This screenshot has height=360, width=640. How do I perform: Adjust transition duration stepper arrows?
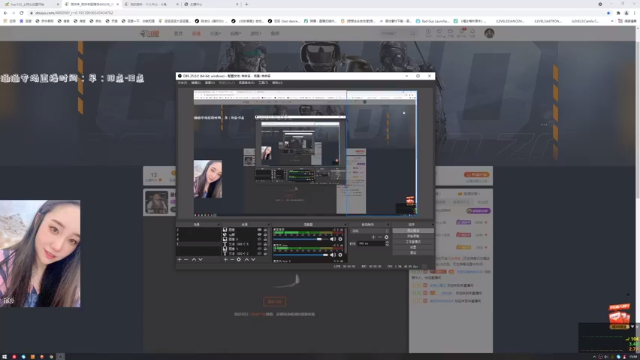387,244
